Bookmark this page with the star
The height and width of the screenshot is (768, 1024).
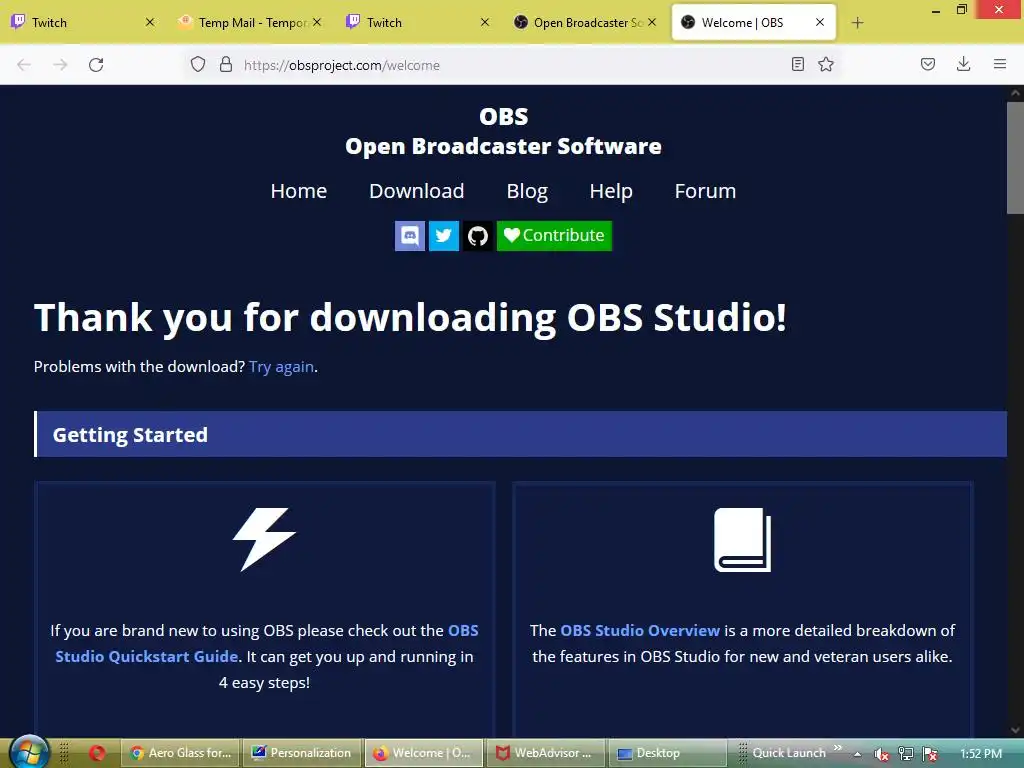[x=825, y=64]
